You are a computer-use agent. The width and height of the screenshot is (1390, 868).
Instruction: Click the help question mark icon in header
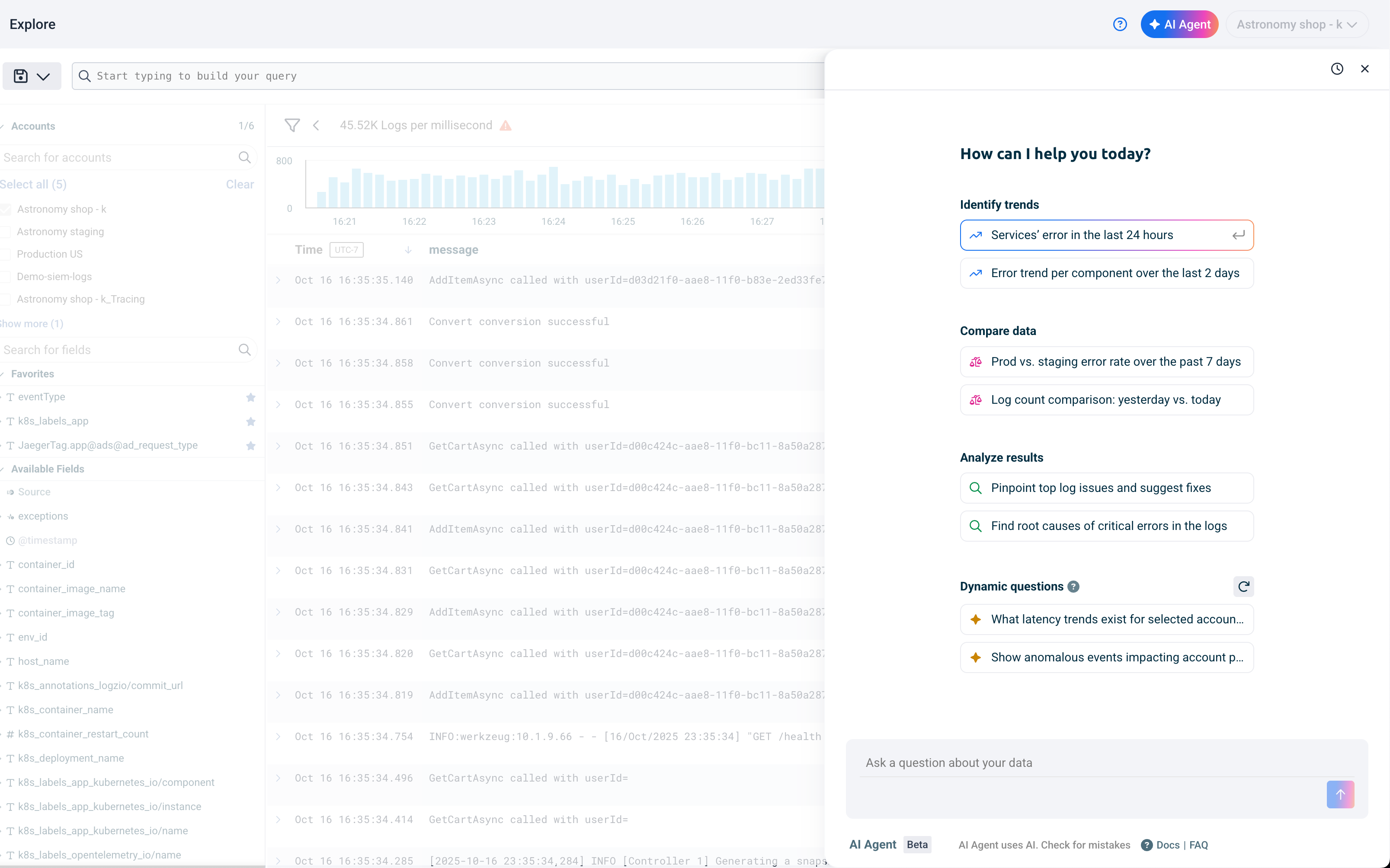[1119, 24]
